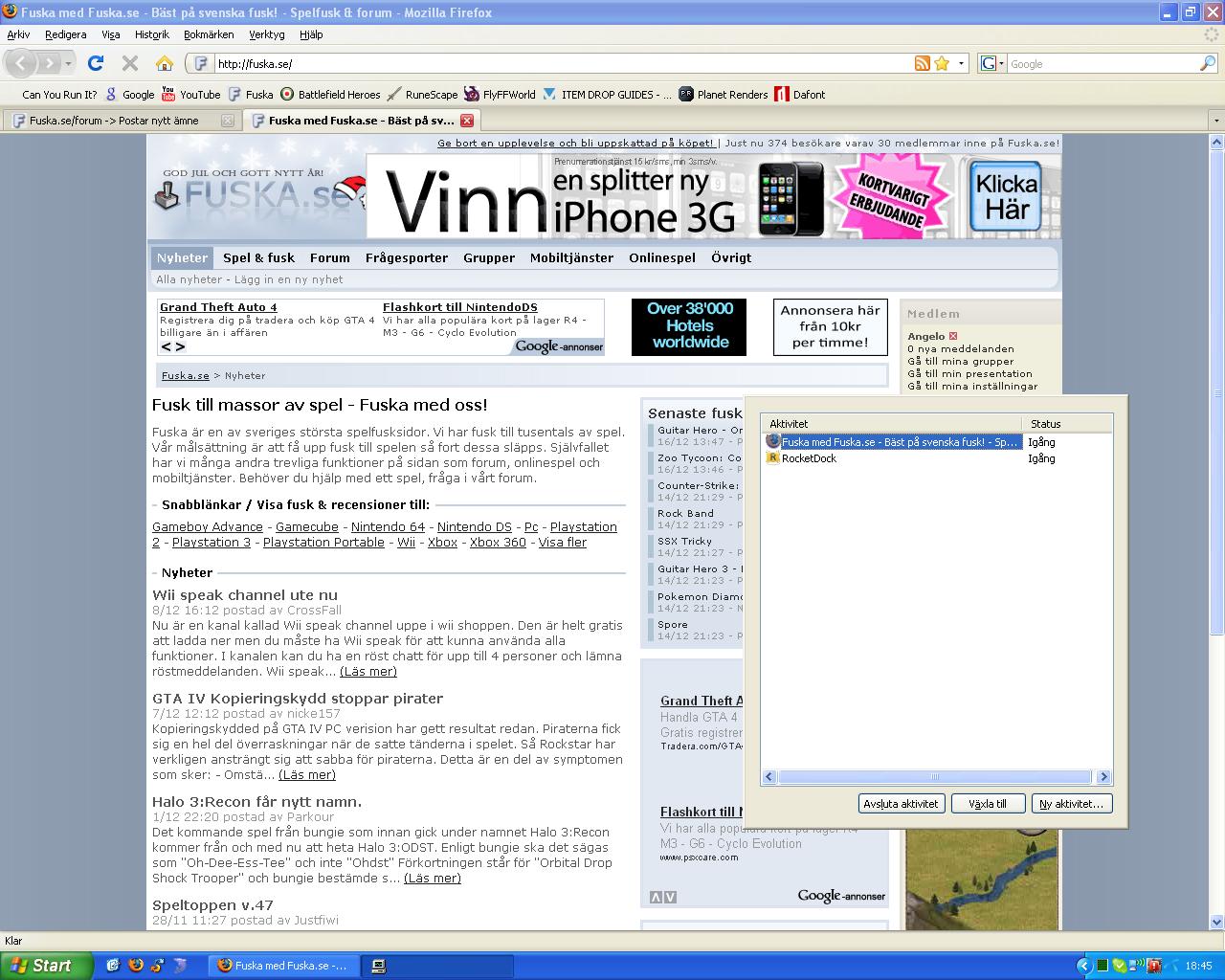Click the search magnifier icon in Google box

[1208, 63]
